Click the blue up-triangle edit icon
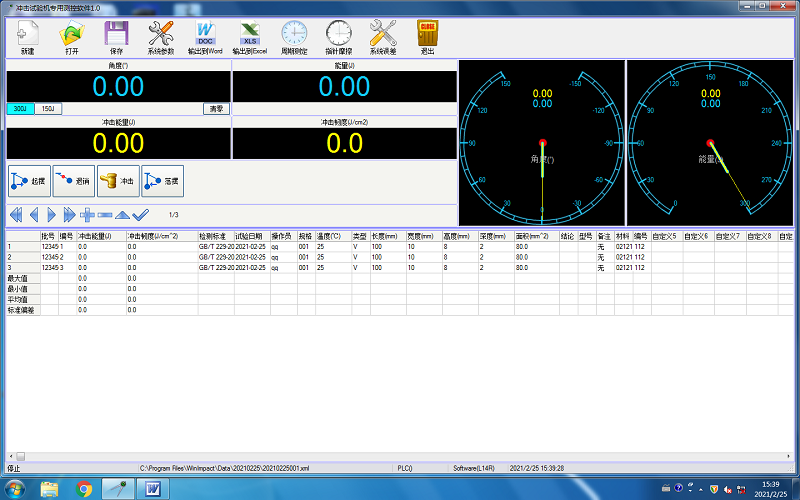 click(122, 215)
